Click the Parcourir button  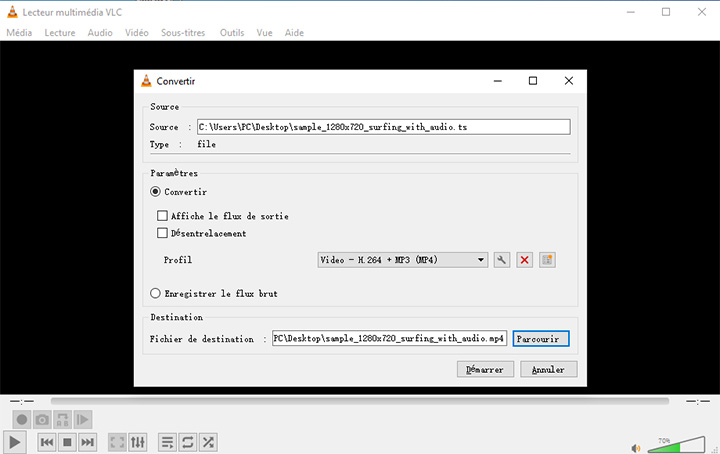541,339
